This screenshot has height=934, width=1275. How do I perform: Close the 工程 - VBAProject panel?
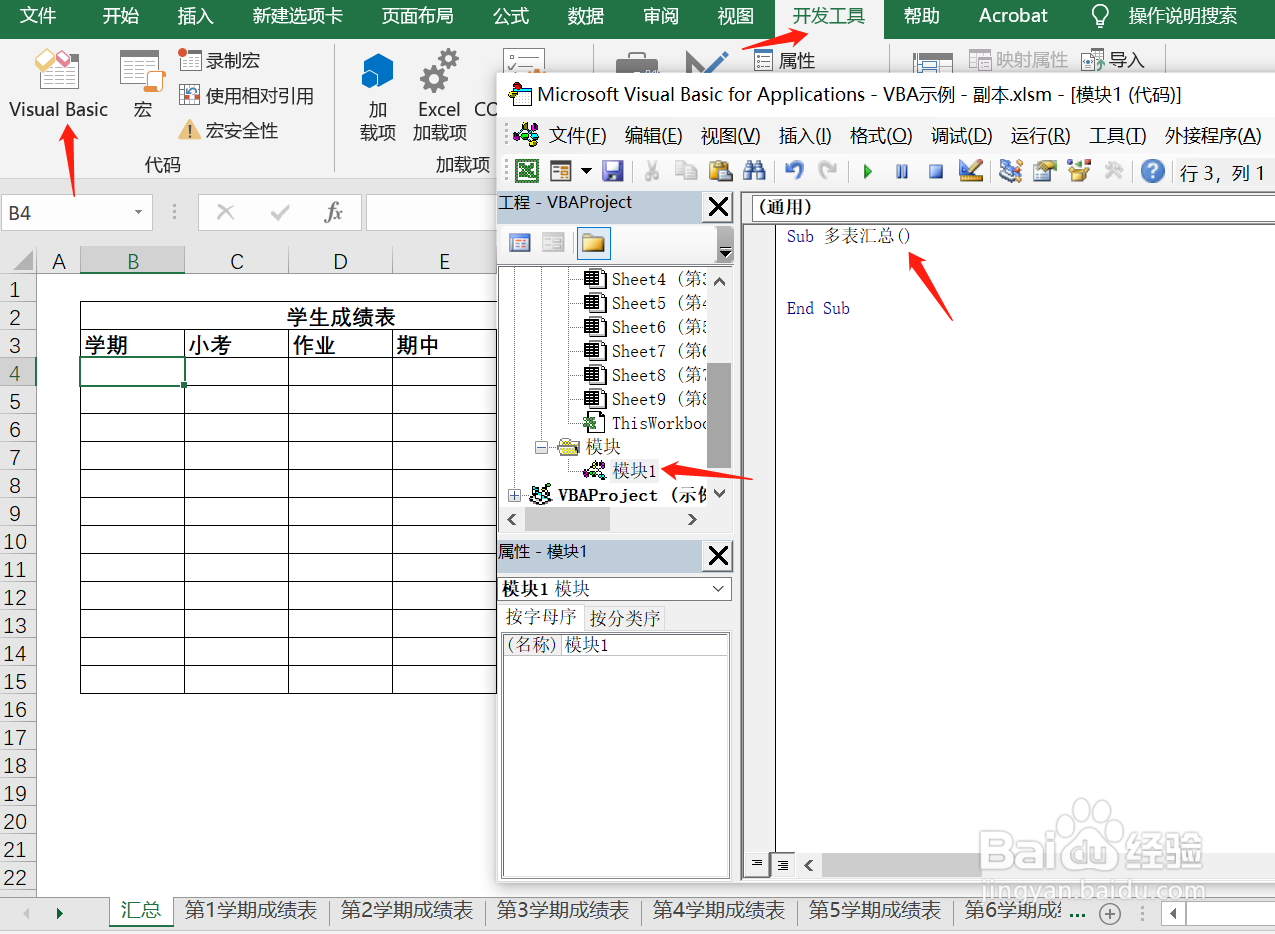click(718, 206)
